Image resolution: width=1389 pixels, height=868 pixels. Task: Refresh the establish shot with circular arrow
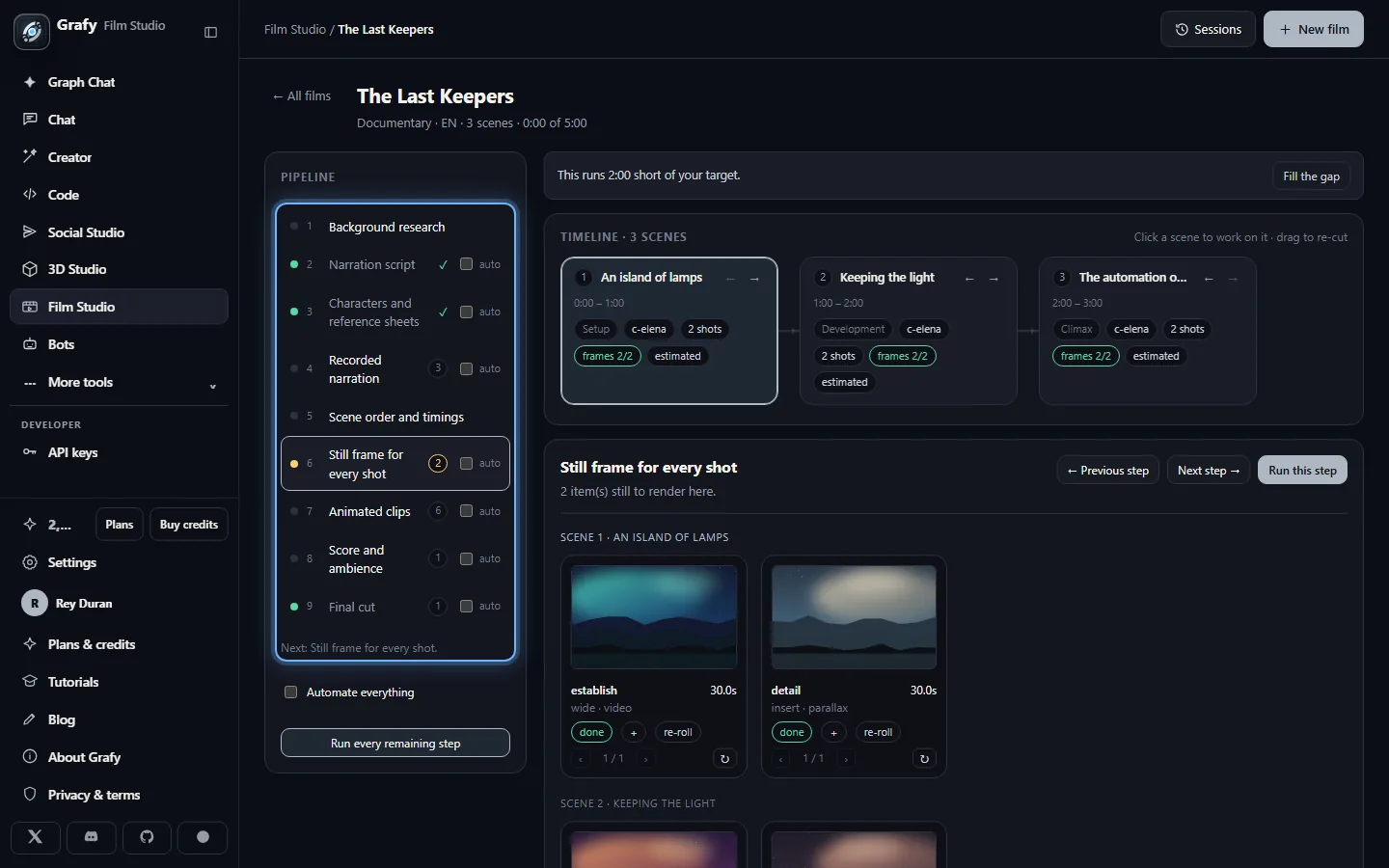click(724, 759)
